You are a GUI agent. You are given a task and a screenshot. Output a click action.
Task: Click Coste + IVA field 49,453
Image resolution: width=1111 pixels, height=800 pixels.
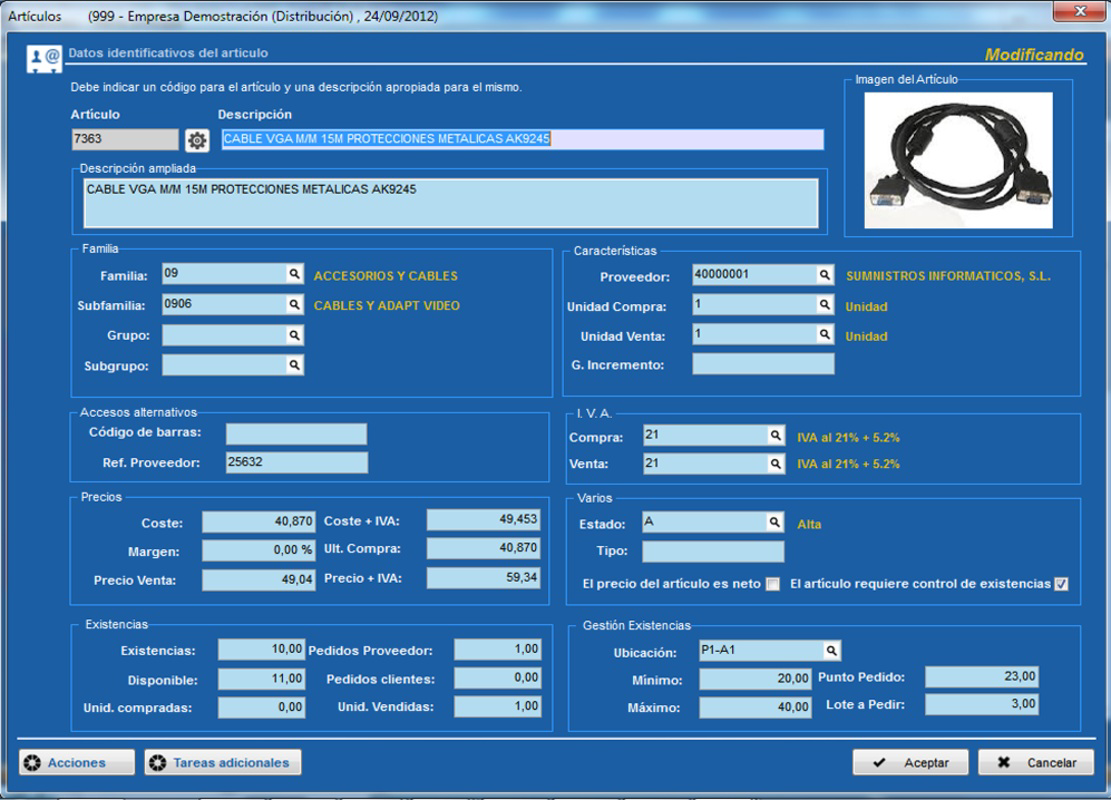click(483, 519)
